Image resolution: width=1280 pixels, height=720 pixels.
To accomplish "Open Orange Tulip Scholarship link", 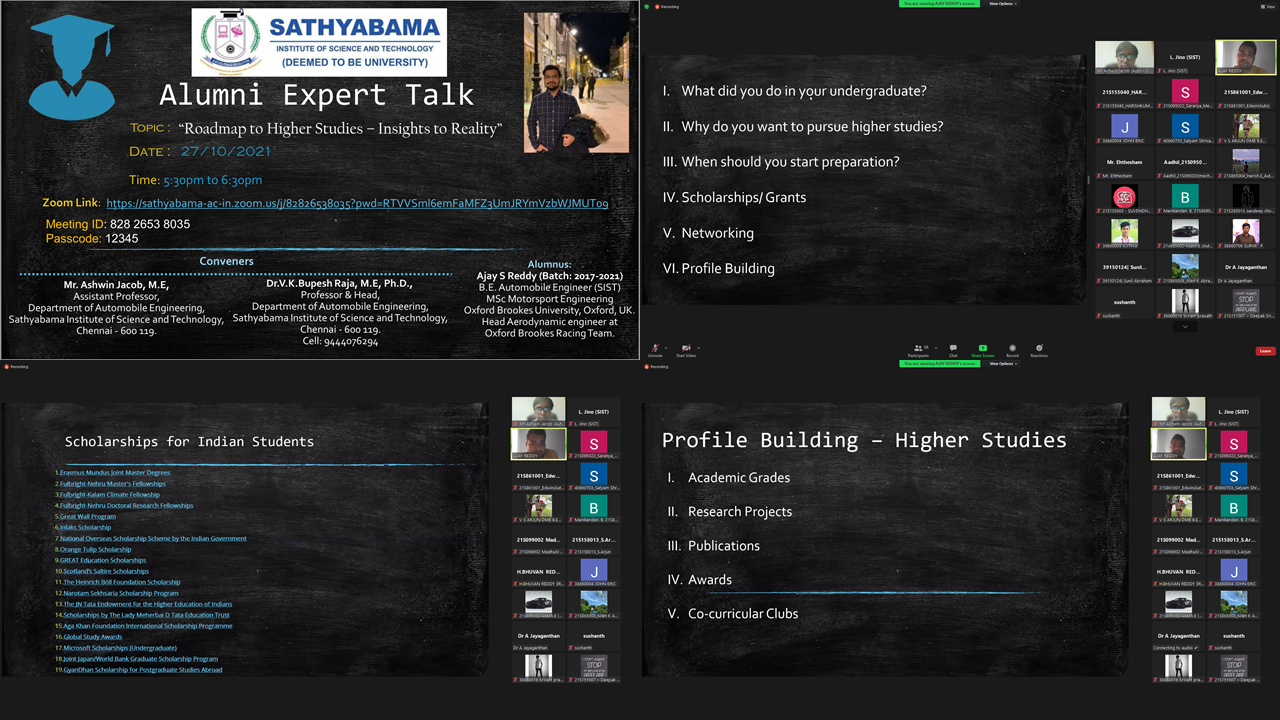I will (x=95, y=549).
